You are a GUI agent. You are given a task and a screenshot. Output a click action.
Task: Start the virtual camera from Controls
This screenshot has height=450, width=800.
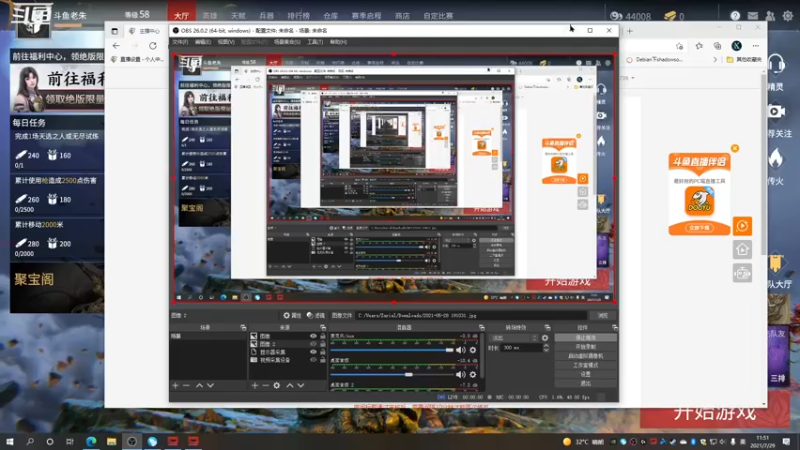tap(585, 356)
